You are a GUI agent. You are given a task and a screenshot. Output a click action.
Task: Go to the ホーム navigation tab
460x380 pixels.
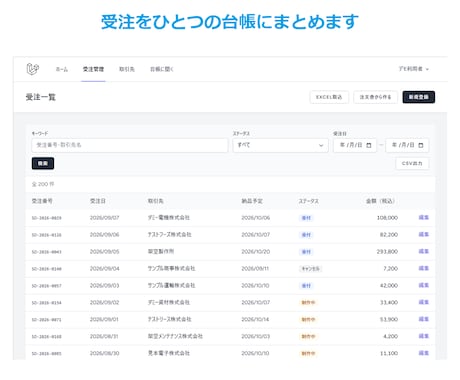[62, 69]
